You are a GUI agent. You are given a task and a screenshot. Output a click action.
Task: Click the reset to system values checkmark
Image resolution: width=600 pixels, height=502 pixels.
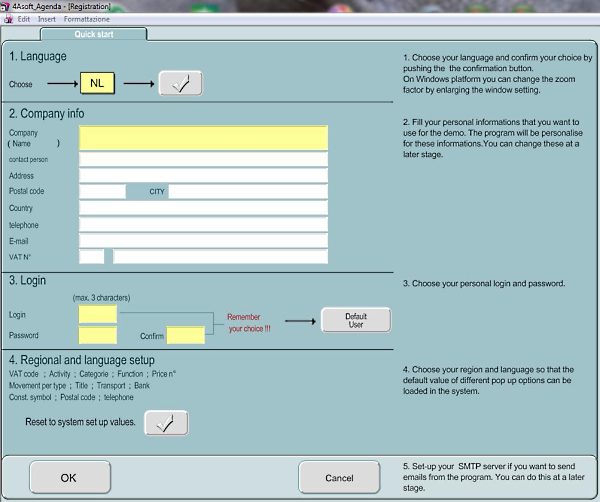166,423
